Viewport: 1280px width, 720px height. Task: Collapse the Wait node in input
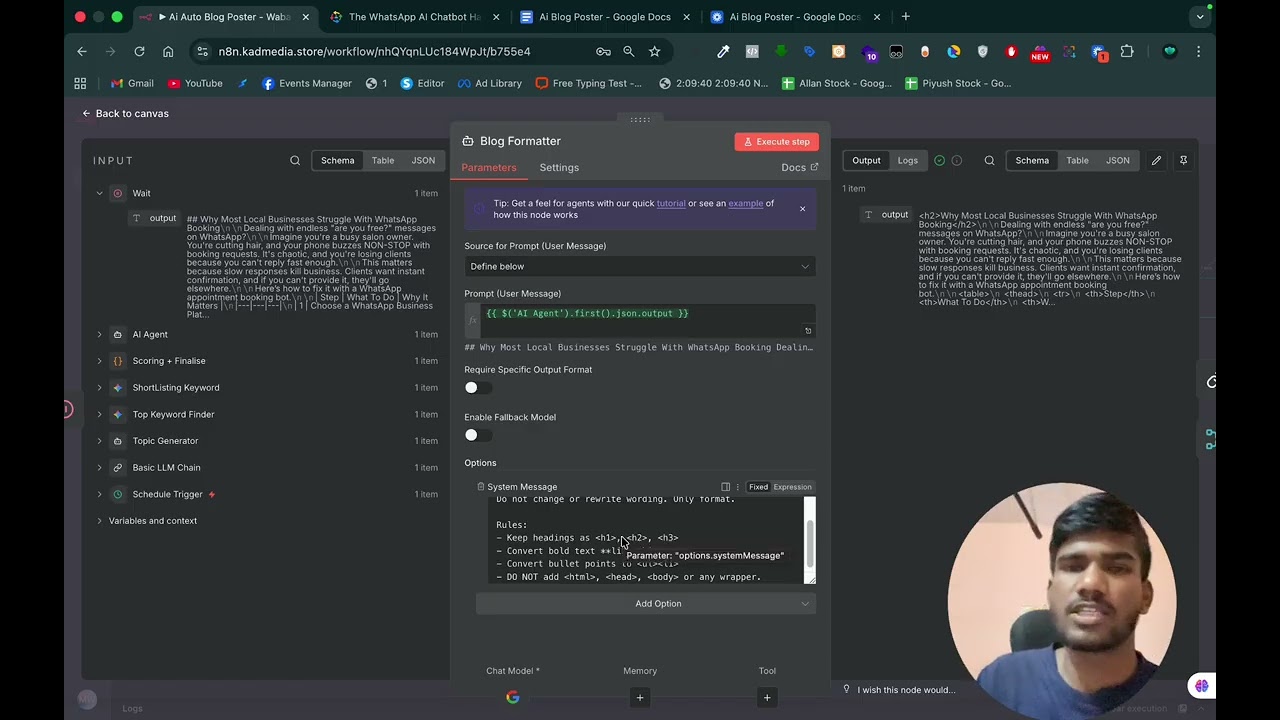pyautogui.click(x=99, y=193)
